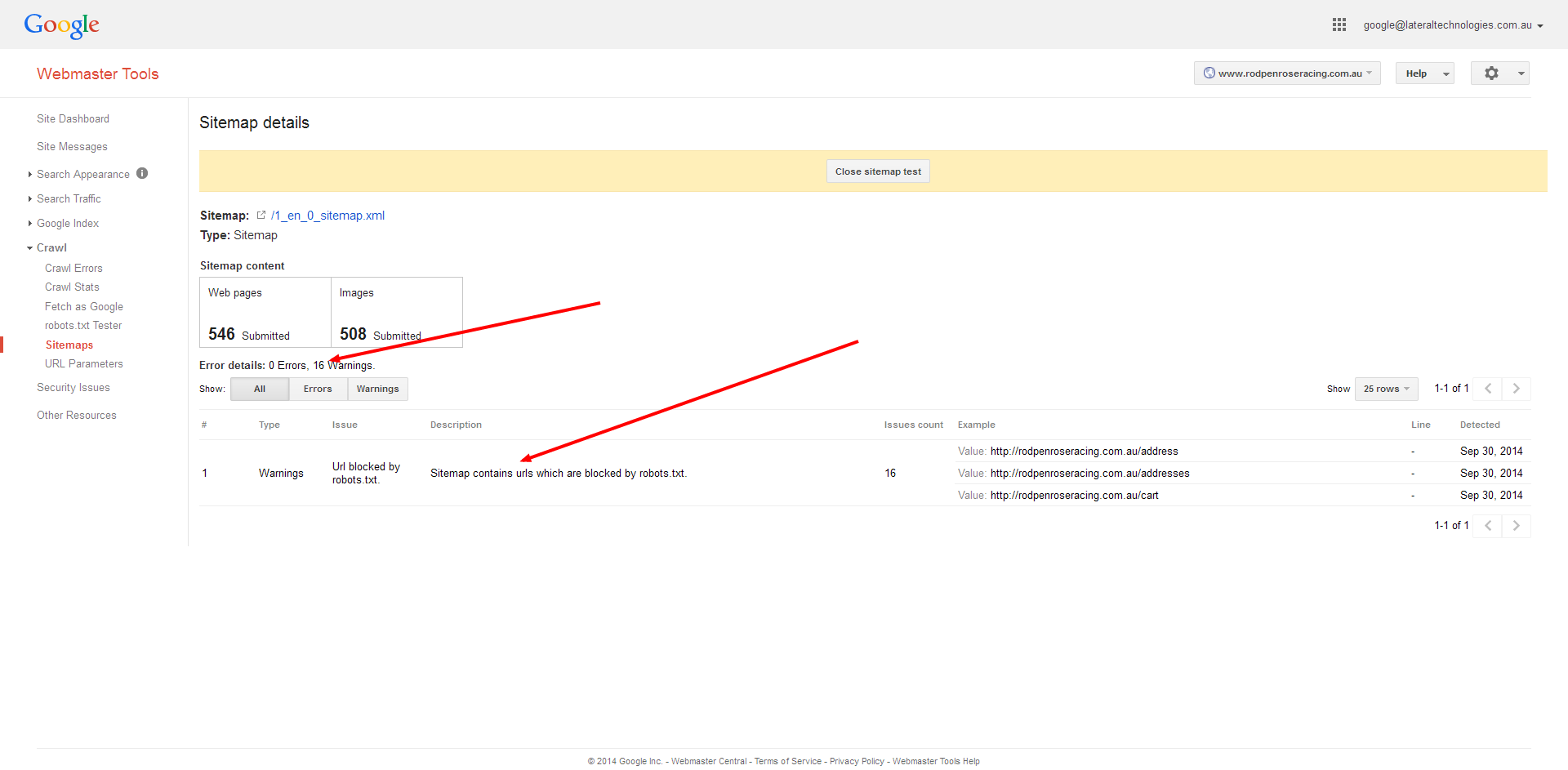Viewport: 1568px width, 770px height.
Task: Open Other Resources in sidebar
Action: point(77,415)
